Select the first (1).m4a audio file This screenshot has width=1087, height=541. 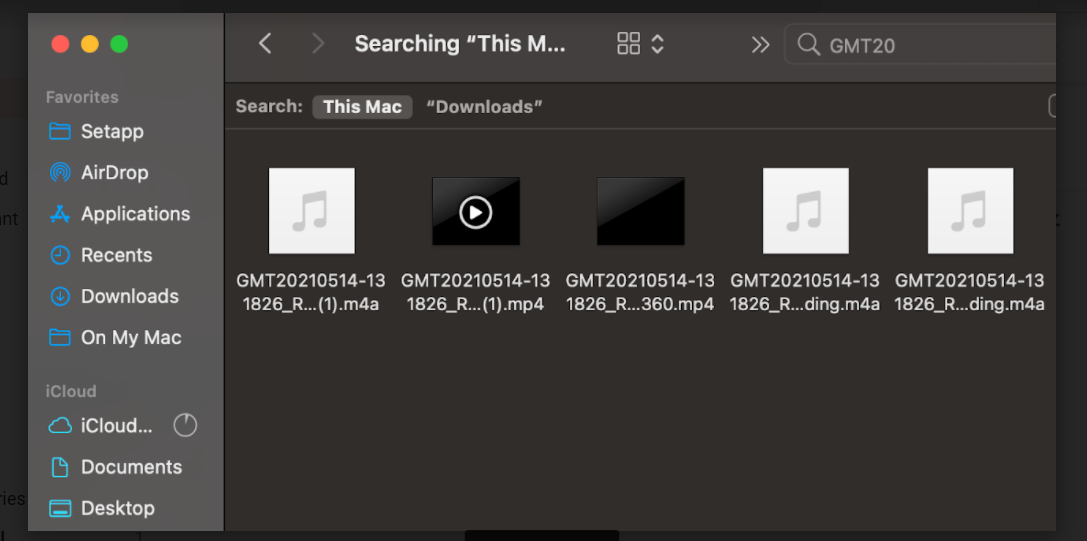[311, 211]
